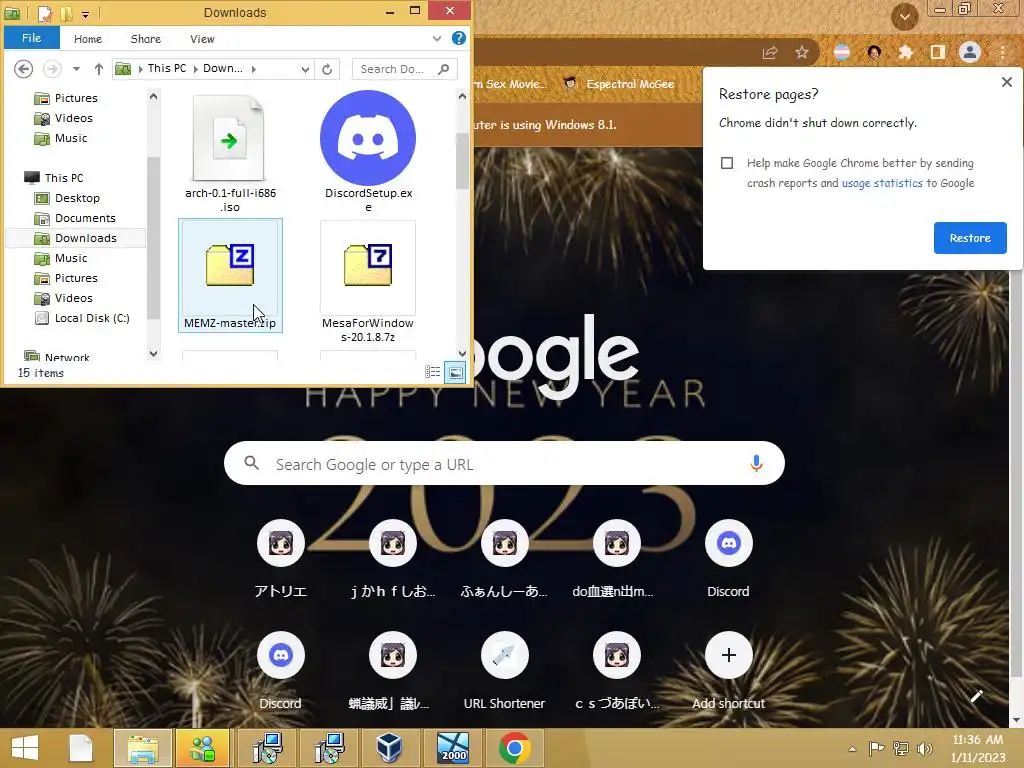Click the Explorer Forward arrow button
Image resolution: width=1024 pixels, height=768 pixels.
(x=52, y=69)
